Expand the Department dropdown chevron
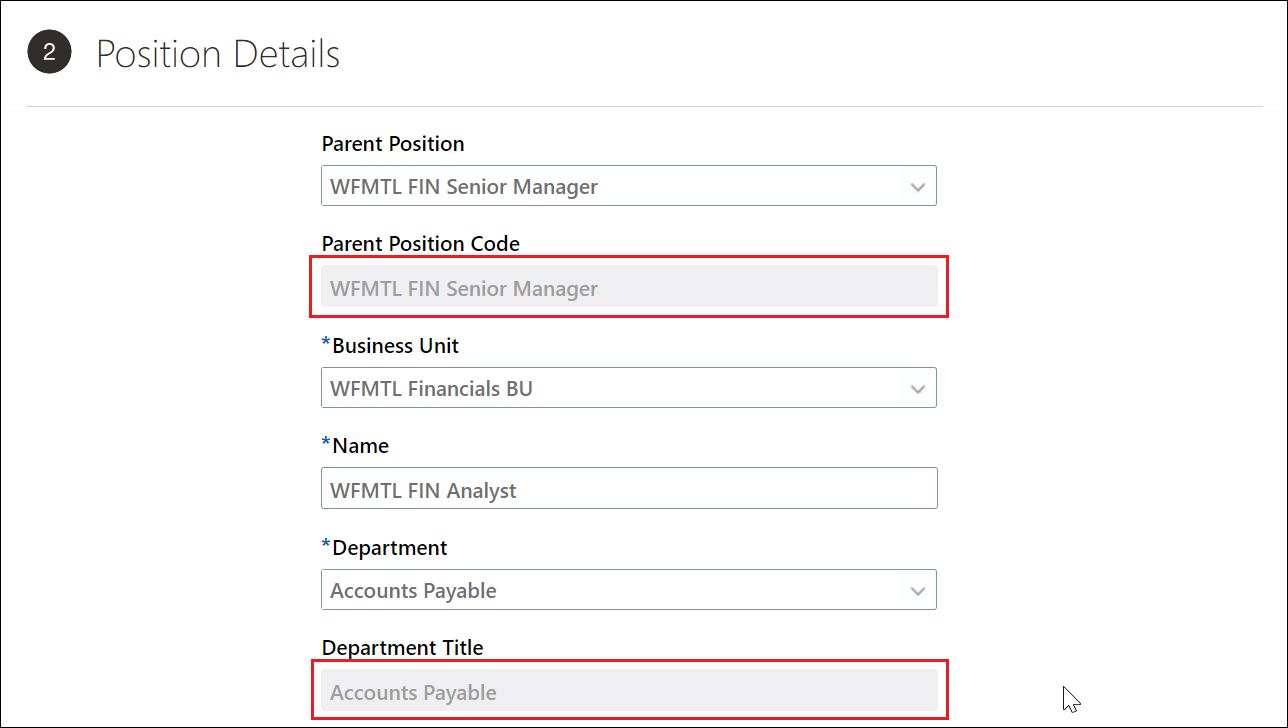The image size is (1288, 728). click(x=918, y=591)
